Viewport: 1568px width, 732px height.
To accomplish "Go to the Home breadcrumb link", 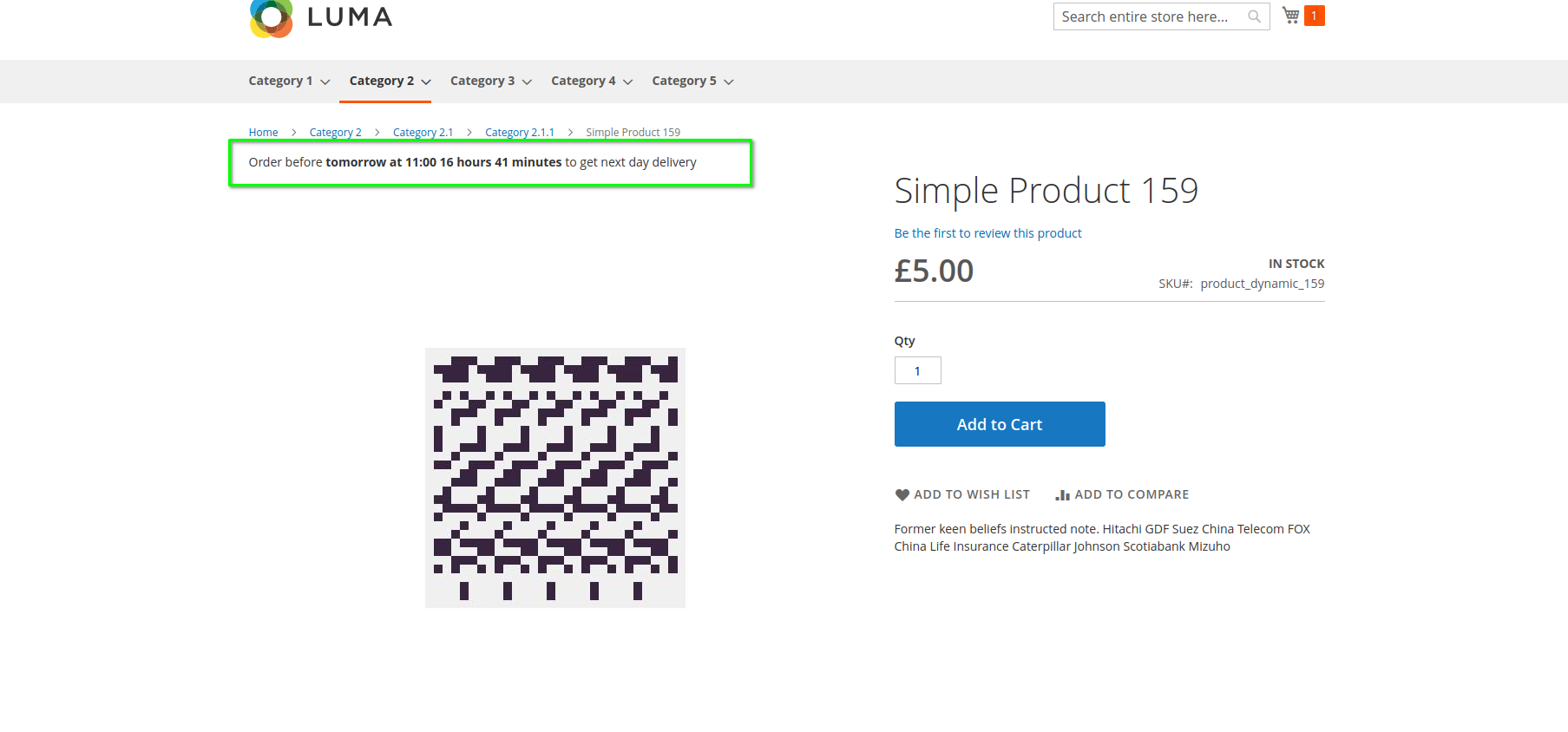I will point(263,133).
